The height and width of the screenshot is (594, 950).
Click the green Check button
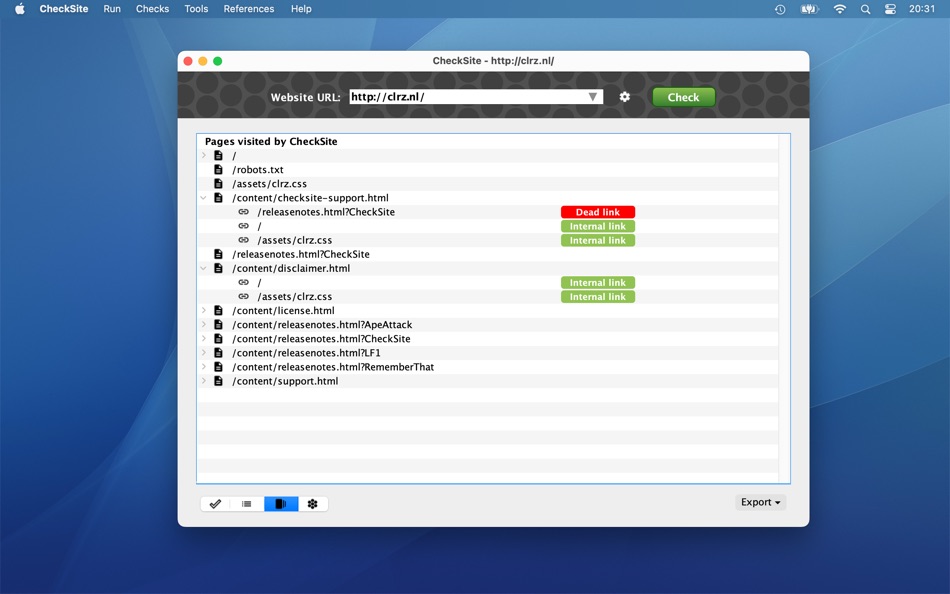683,97
